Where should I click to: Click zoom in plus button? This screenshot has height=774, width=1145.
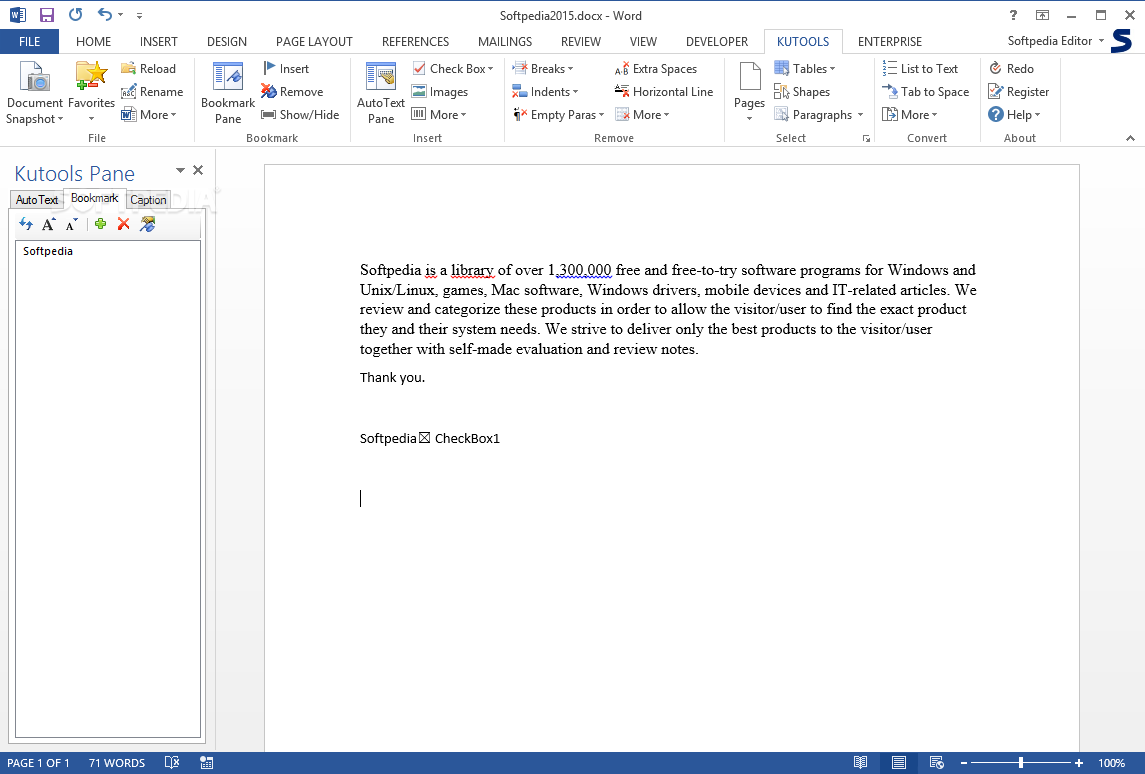coord(1079,763)
